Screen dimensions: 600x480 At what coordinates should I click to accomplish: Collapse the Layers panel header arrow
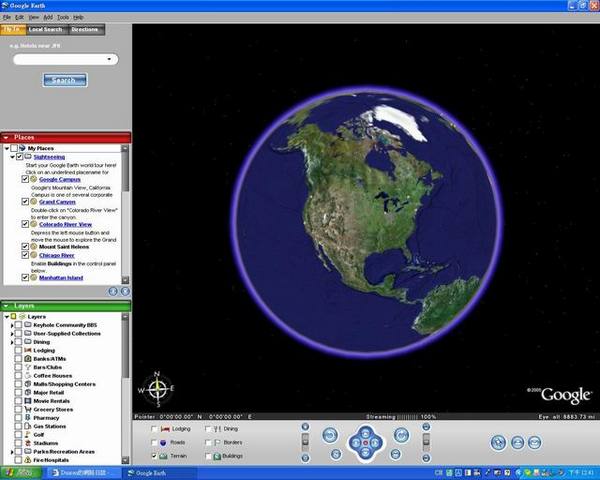6,306
